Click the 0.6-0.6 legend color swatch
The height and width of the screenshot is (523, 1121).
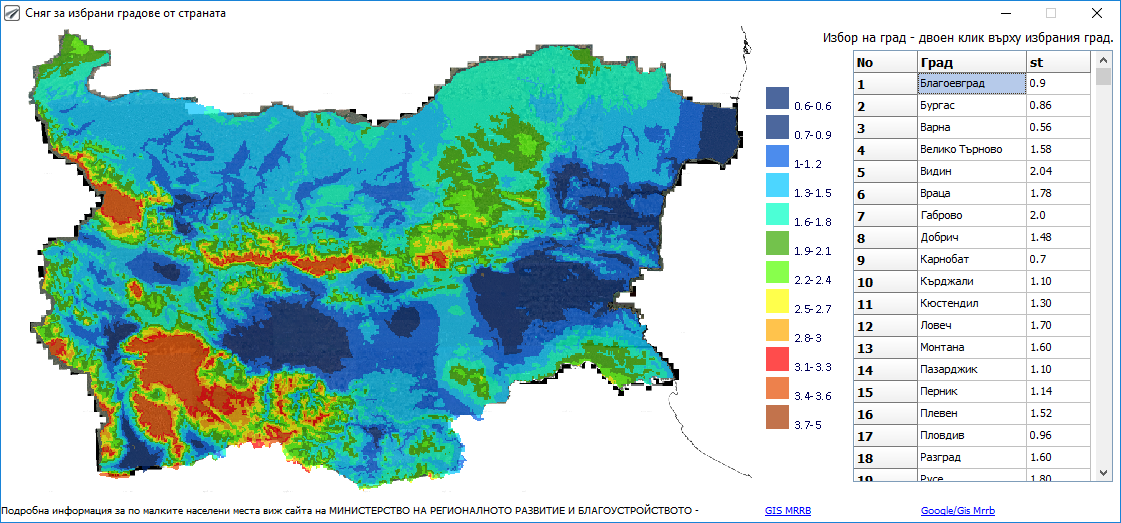[x=777, y=98]
